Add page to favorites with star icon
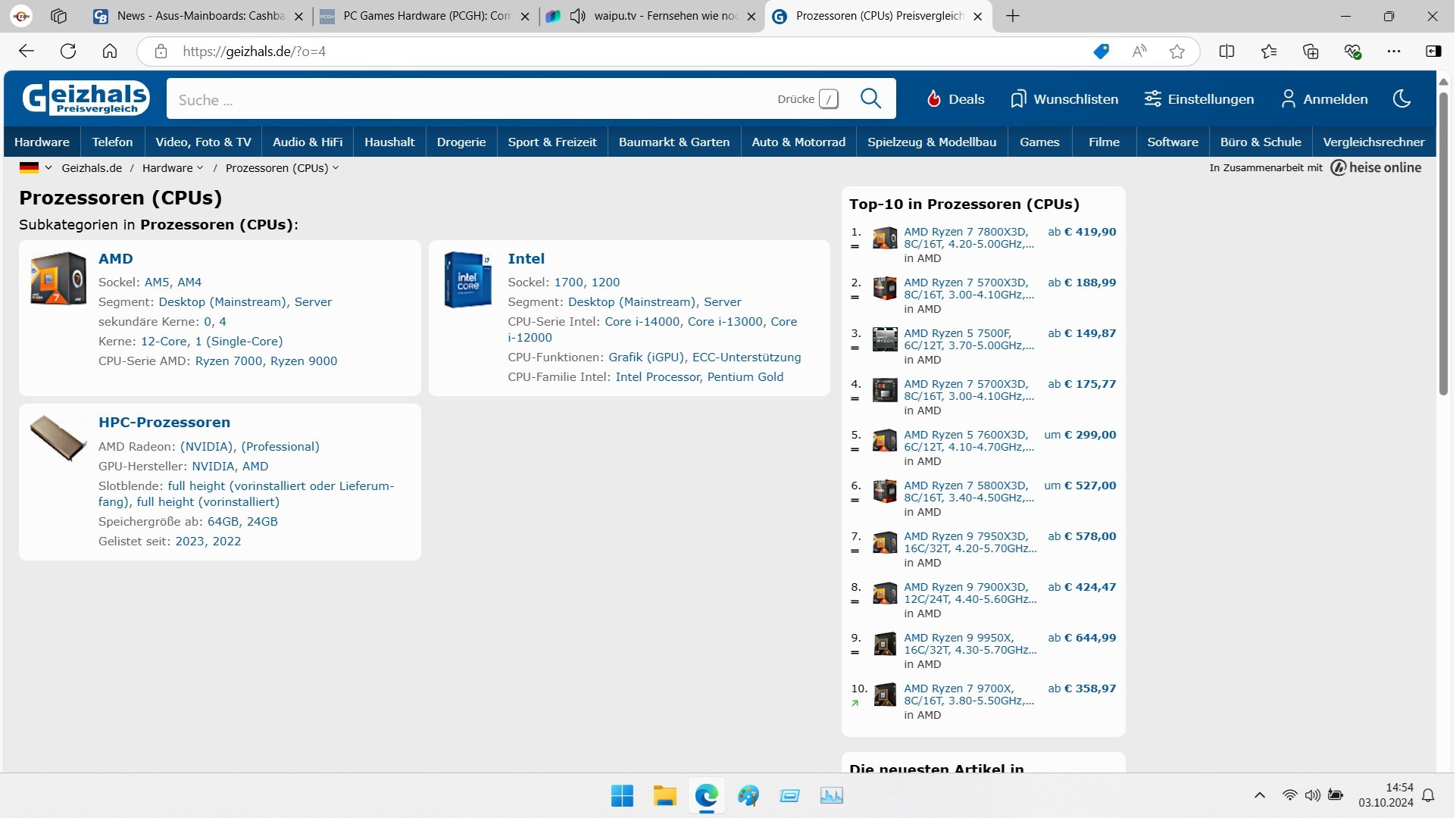The width and height of the screenshot is (1456, 818). pyautogui.click(x=1176, y=52)
